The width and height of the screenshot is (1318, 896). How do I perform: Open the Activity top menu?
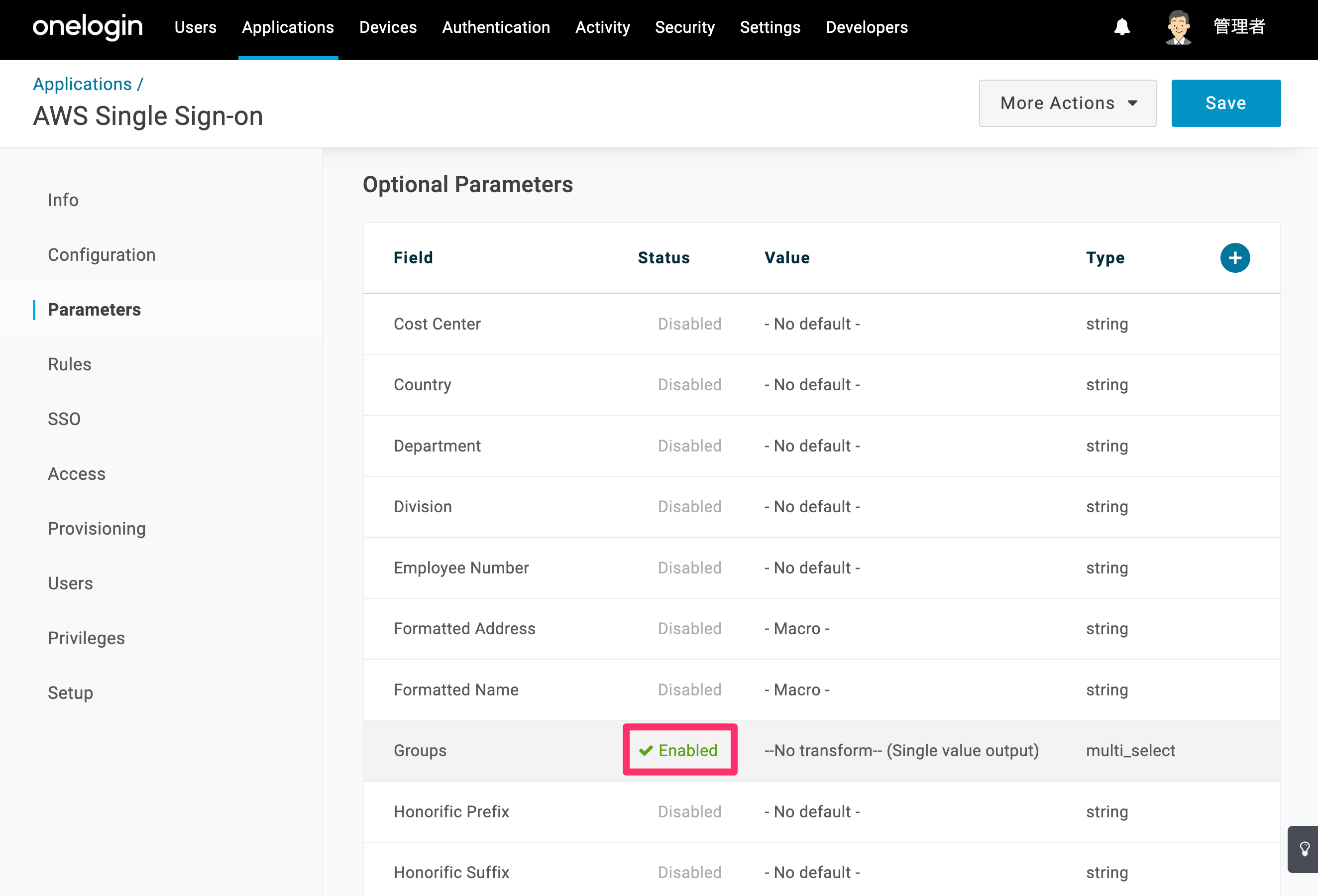pos(602,27)
